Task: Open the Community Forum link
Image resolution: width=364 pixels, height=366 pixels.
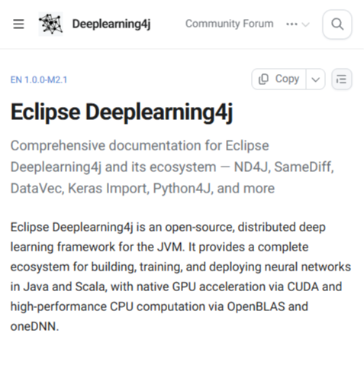Action: [x=229, y=24]
